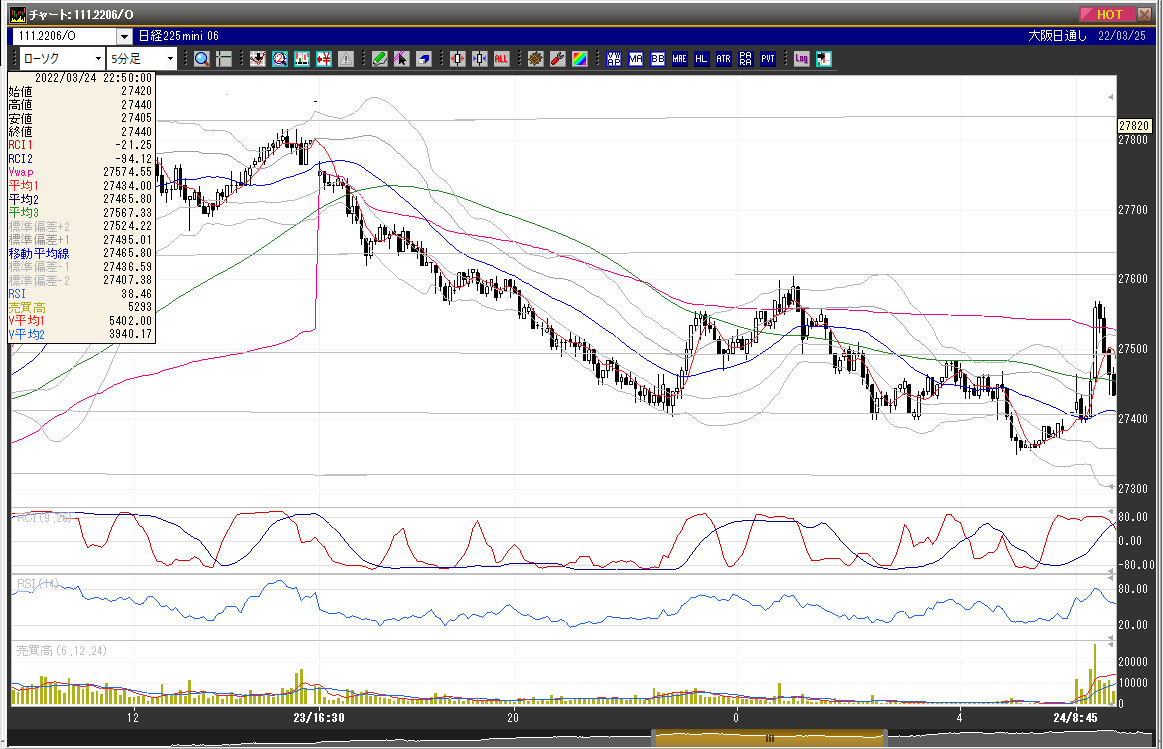This screenshot has width=1163, height=749.
Task: Toggle the HL high-low indicator
Action: tap(702, 59)
